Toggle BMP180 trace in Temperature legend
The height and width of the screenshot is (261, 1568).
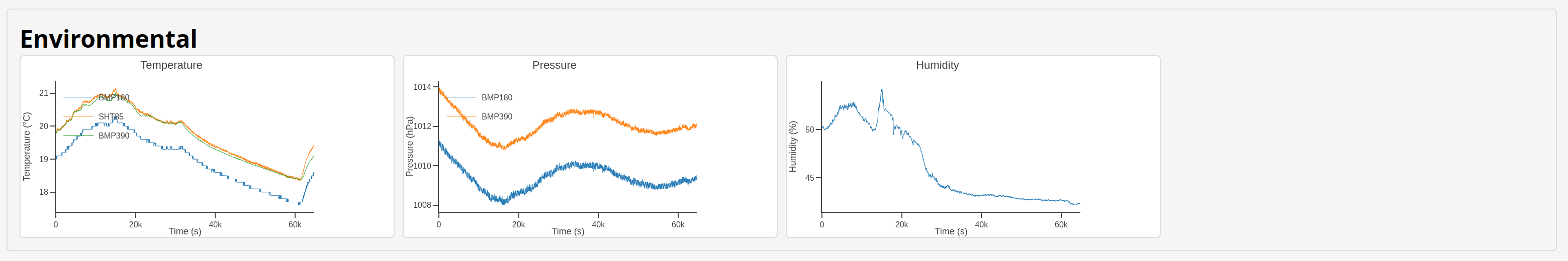click(x=114, y=97)
